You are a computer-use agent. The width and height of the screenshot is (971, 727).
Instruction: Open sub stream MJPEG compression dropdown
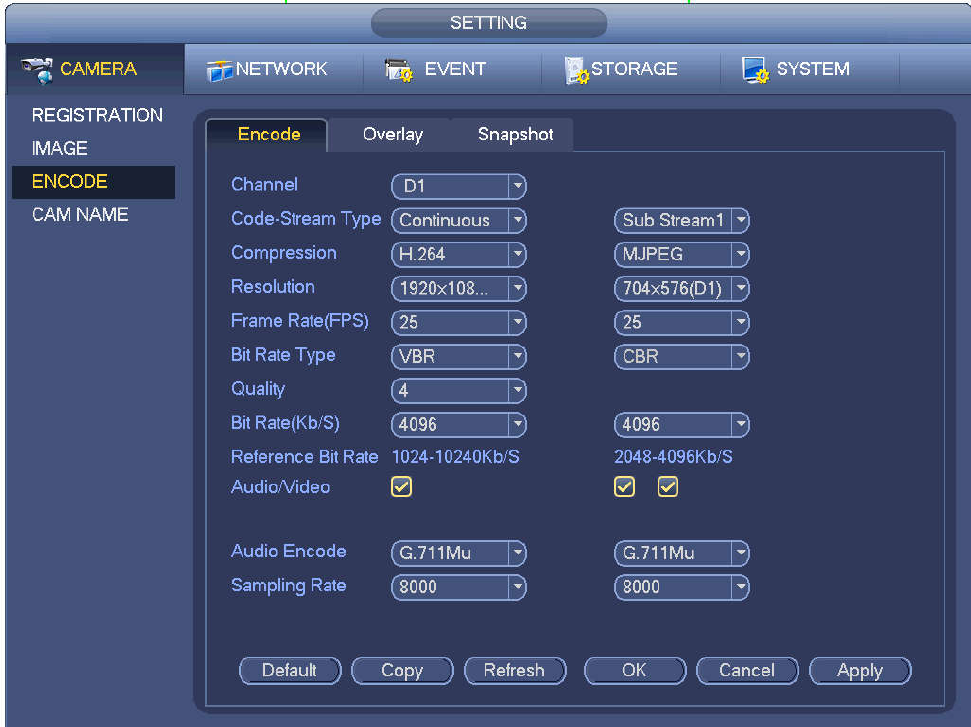[682, 255]
